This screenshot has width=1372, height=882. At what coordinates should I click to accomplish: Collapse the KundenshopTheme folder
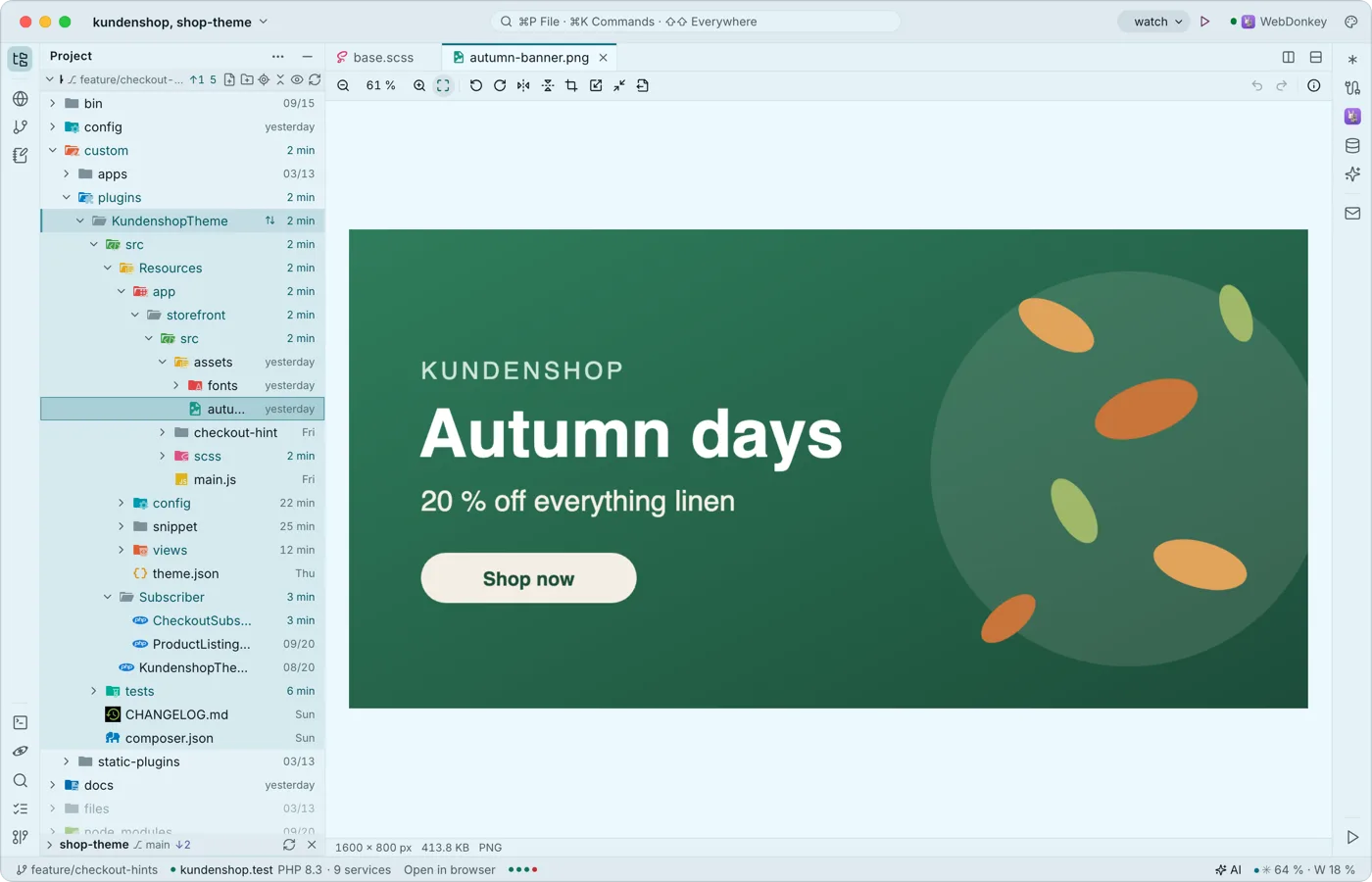tap(80, 221)
